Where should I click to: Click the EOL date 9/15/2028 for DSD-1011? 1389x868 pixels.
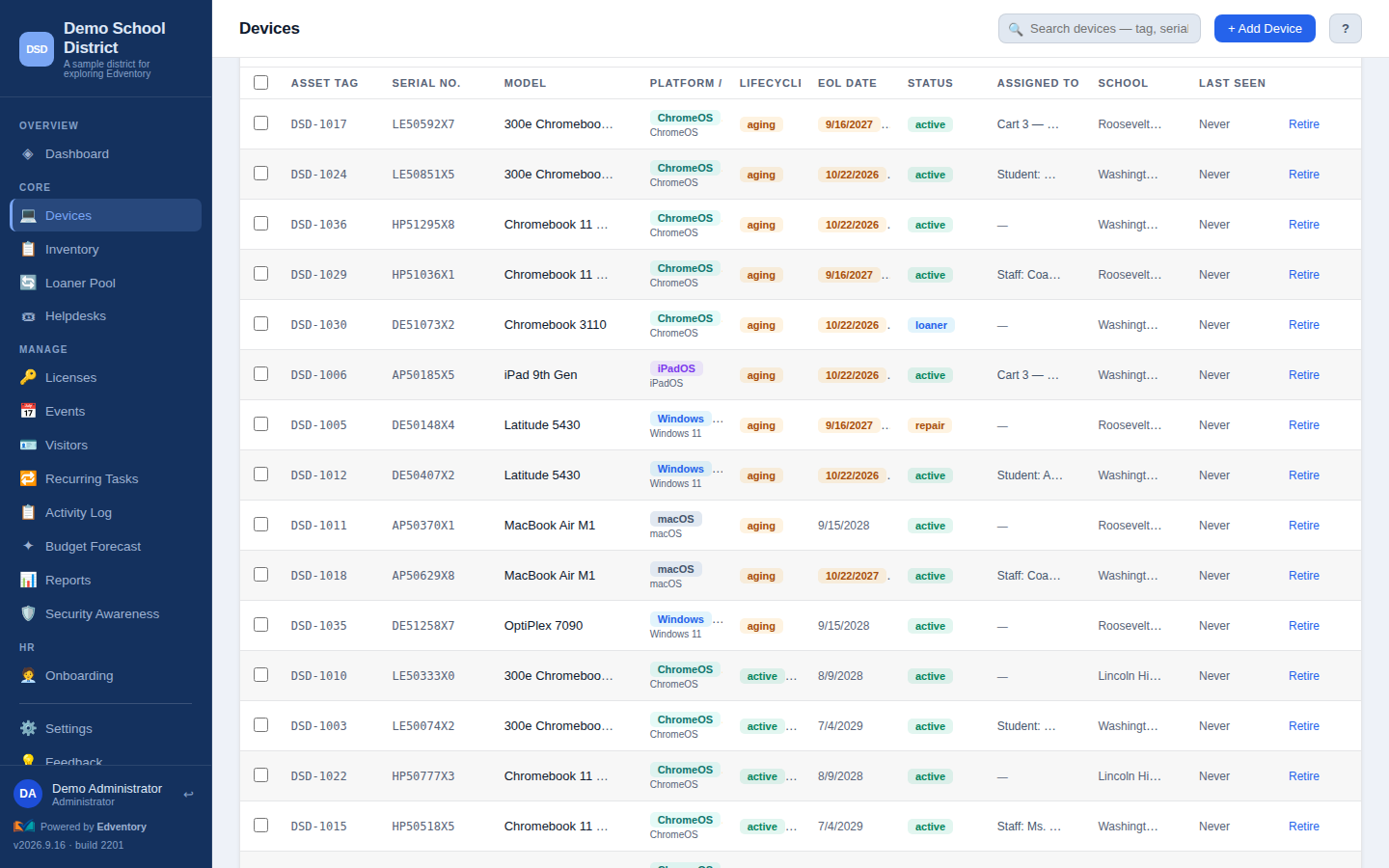click(x=844, y=526)
